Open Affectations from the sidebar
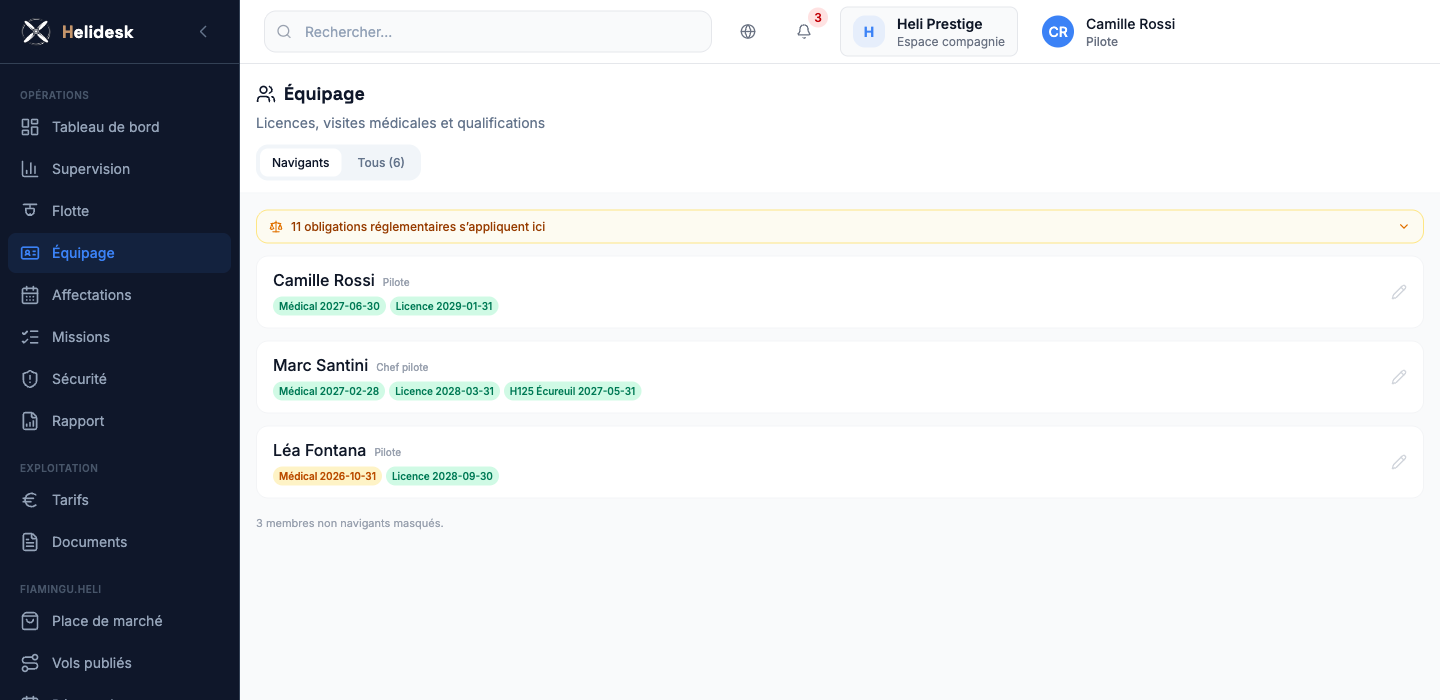1440x700 pixels. pyautogui.click(x=119, y=295)
